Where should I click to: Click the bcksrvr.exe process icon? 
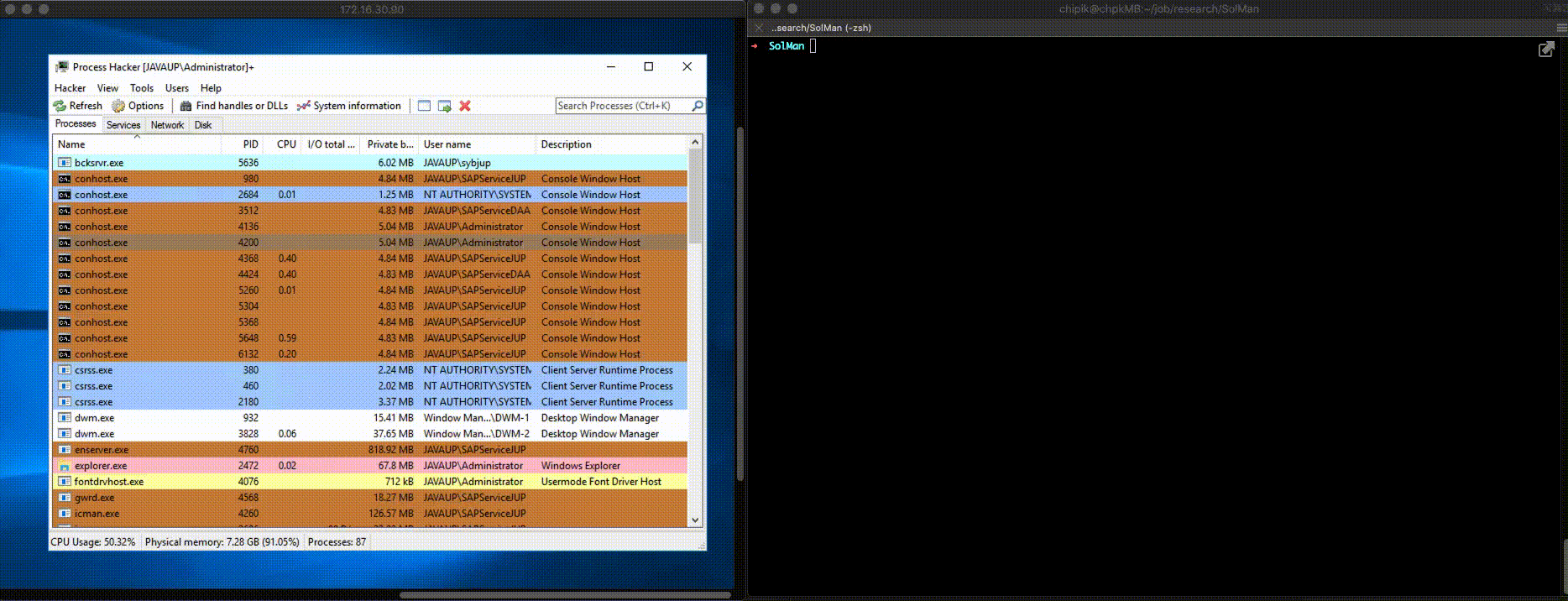coord(64,163)
